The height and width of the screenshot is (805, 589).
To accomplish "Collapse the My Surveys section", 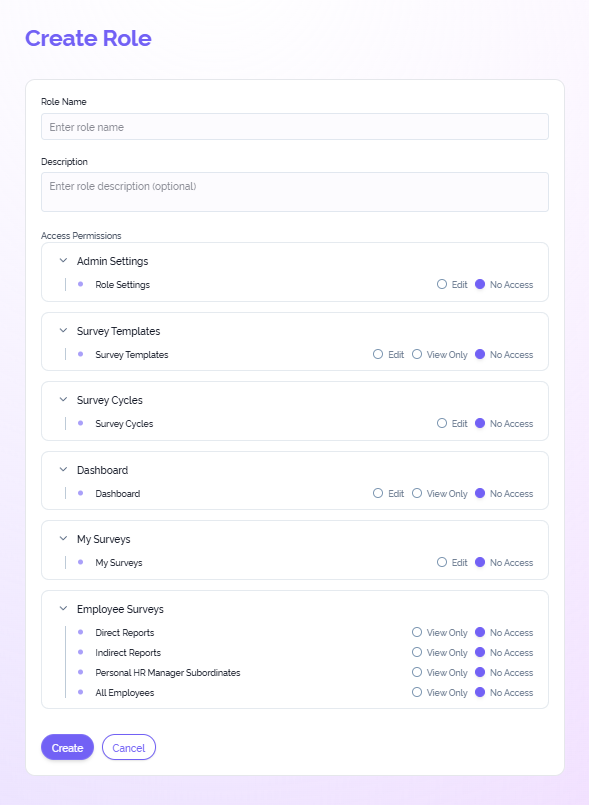I will click(62, 539).
